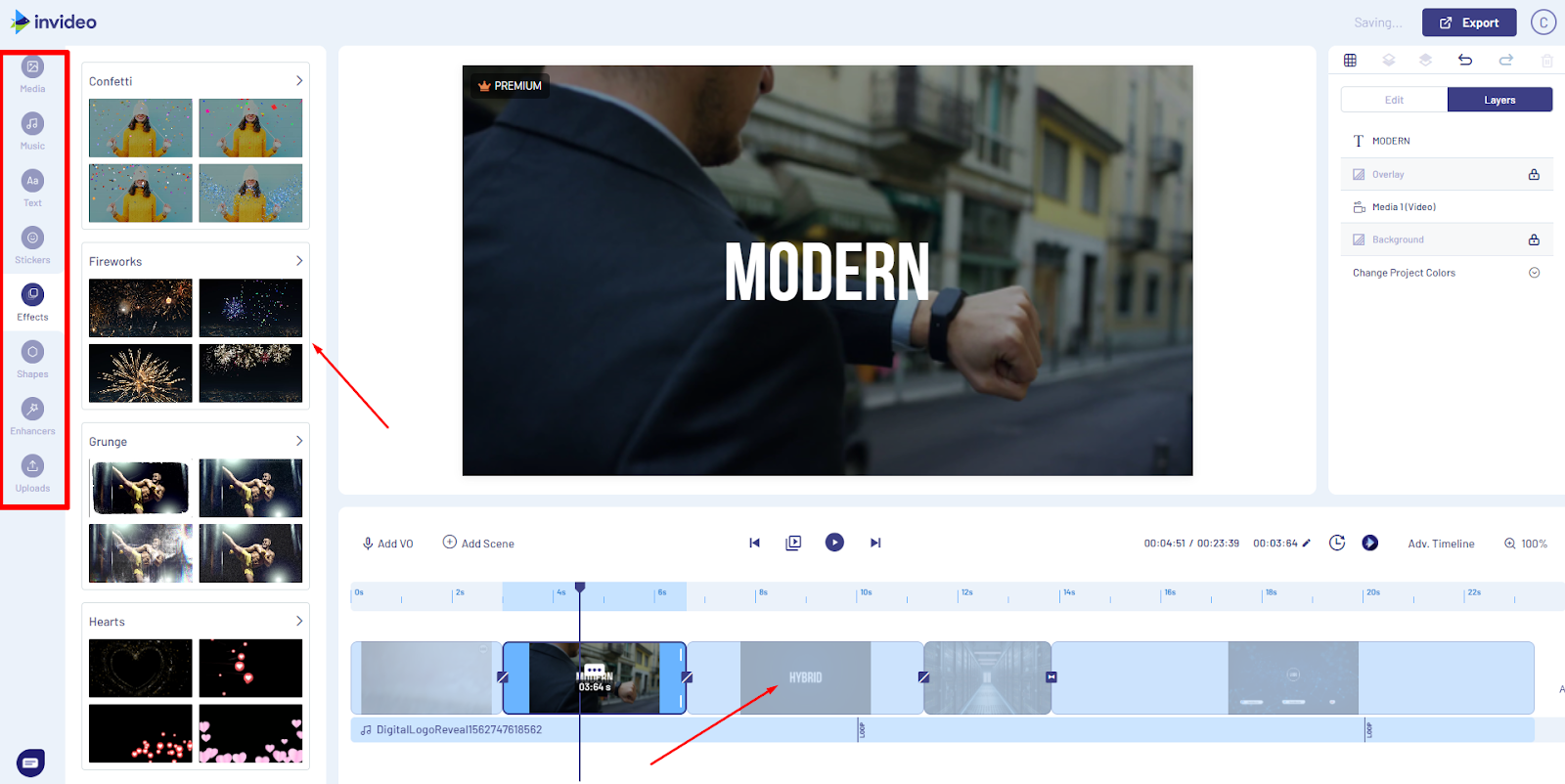Image resolution: width=1565 pixels, height=784 pixels.
Task: Switch to the Edit tab
Action: [1394, 100]
